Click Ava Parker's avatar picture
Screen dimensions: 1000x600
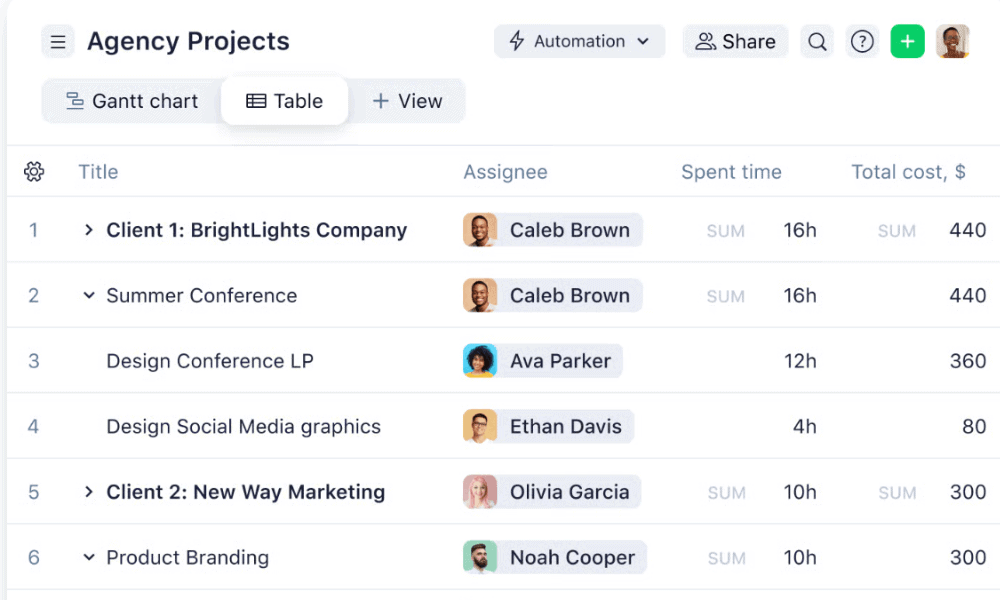[x=480, y=361]
